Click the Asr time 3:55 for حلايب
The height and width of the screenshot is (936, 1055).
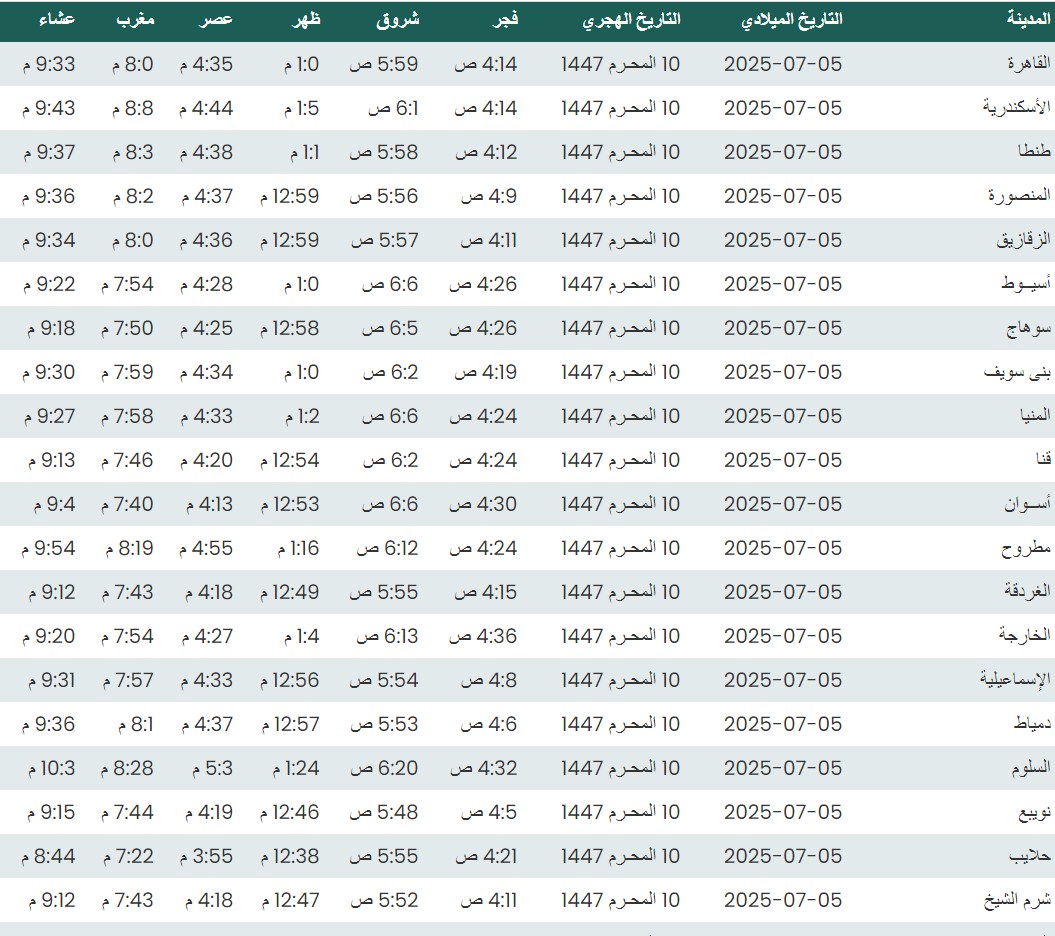(205, 856)
